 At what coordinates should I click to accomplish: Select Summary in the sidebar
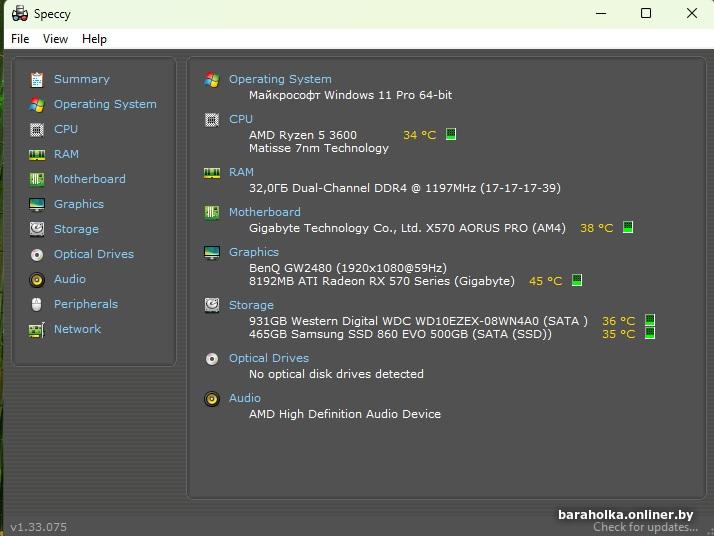coord(82,79)
